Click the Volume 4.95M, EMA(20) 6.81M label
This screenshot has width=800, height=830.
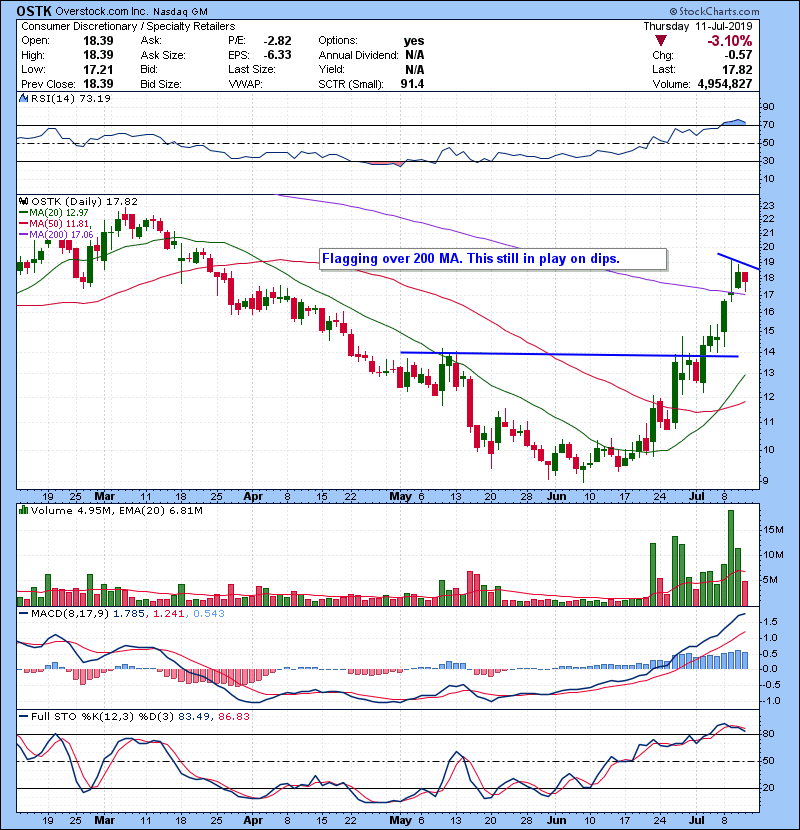pyautogui.click(x=116, y=510)
